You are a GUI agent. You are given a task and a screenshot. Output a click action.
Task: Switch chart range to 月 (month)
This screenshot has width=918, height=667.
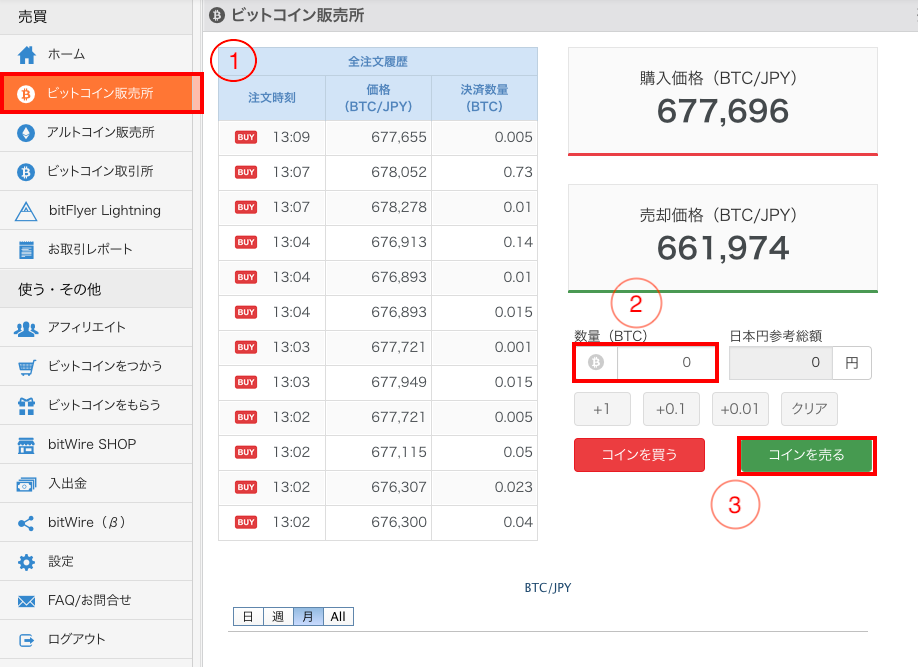(x=308, y=617)
